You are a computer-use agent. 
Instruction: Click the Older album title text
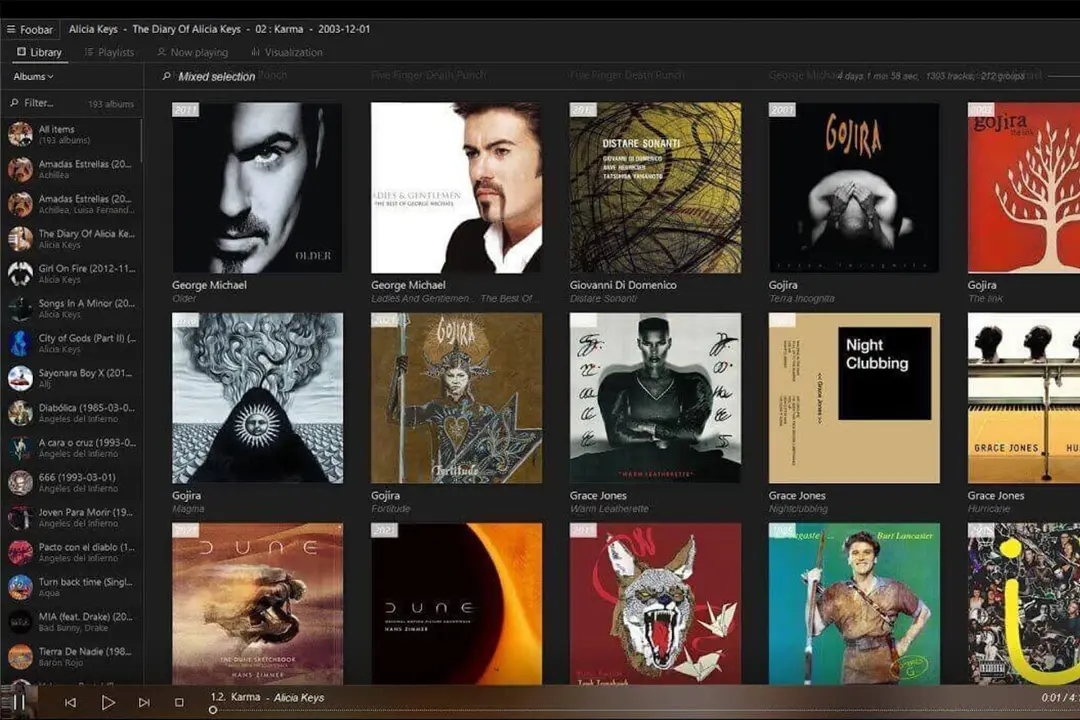coord(184,298)
